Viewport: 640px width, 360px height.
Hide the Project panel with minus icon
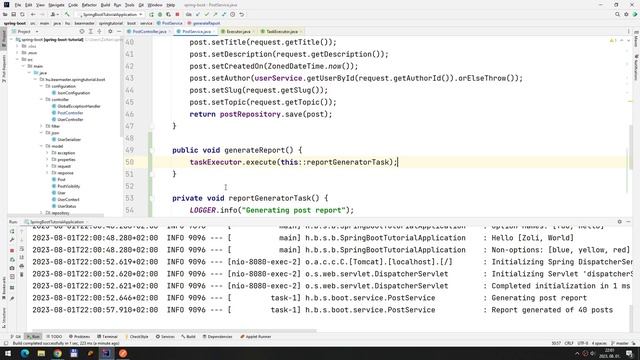pos(119,31)
